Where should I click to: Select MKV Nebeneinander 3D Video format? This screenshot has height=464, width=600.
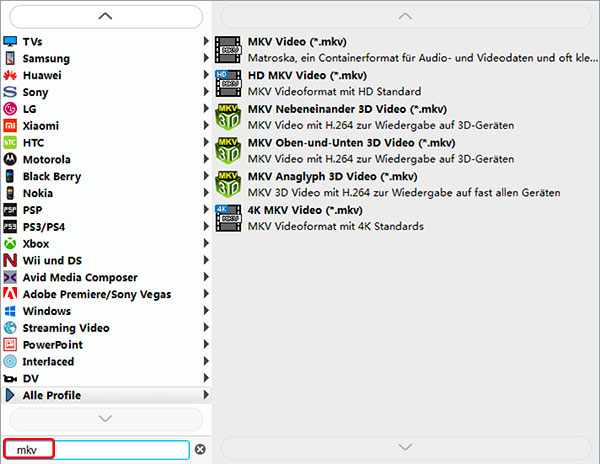[x=406, y=117]
